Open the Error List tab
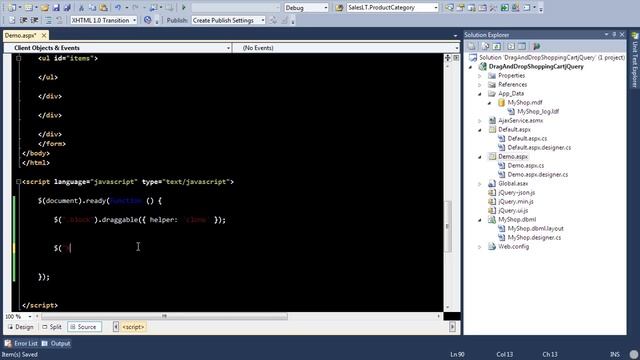640x360 pixels. 26,344
